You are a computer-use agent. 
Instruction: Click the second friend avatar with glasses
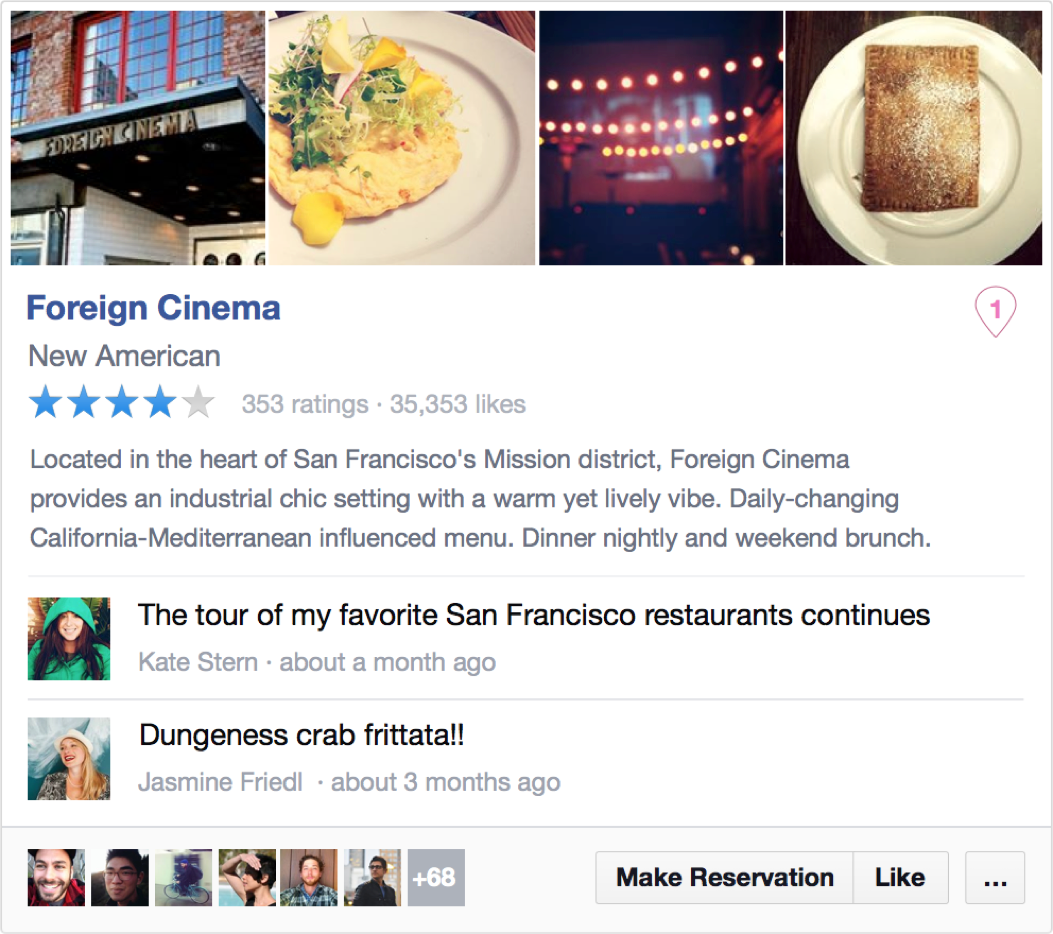click(x=120, y=877)
